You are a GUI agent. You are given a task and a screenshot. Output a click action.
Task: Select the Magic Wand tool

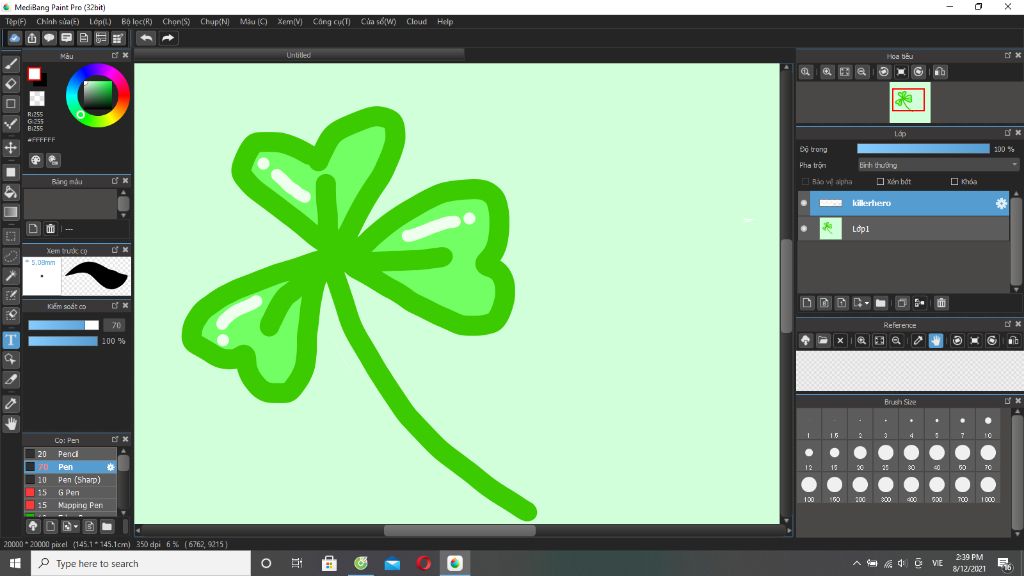click(11, 276)
